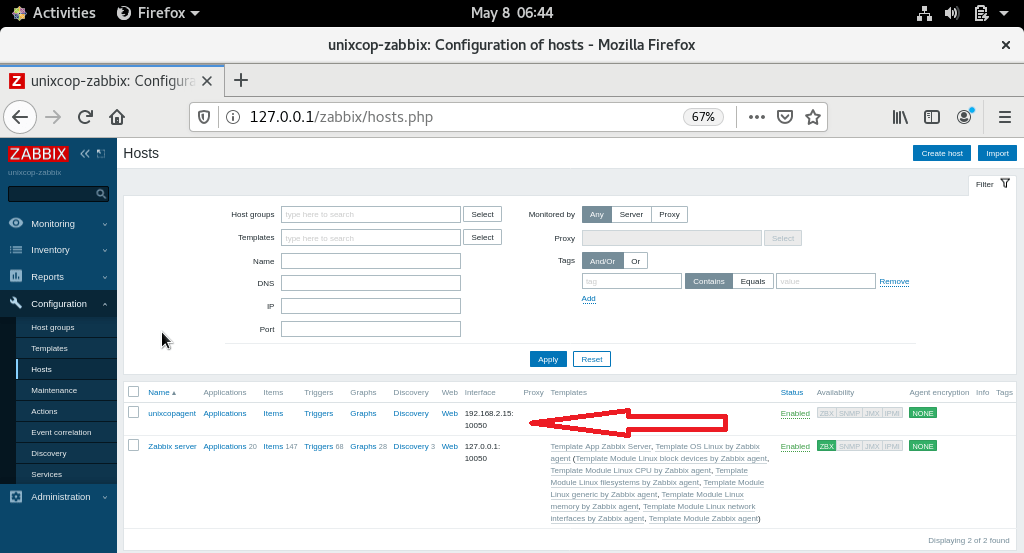Click the Administration gear icon

tap(16, 496)
